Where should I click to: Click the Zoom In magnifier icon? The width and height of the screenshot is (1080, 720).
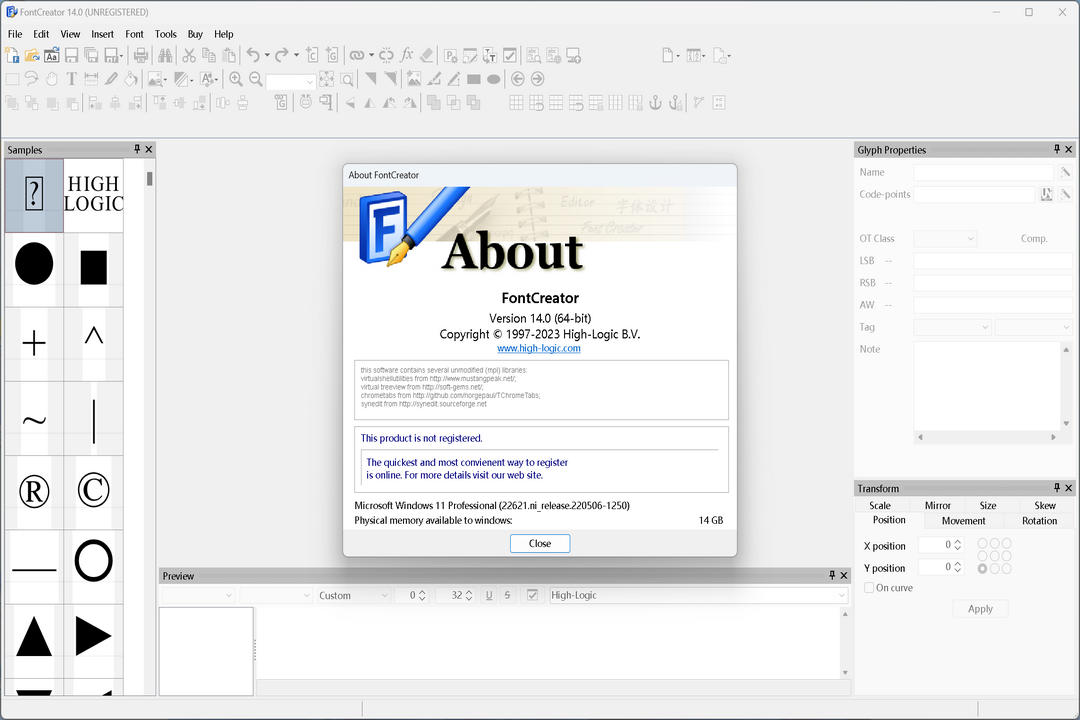point(236,79)
